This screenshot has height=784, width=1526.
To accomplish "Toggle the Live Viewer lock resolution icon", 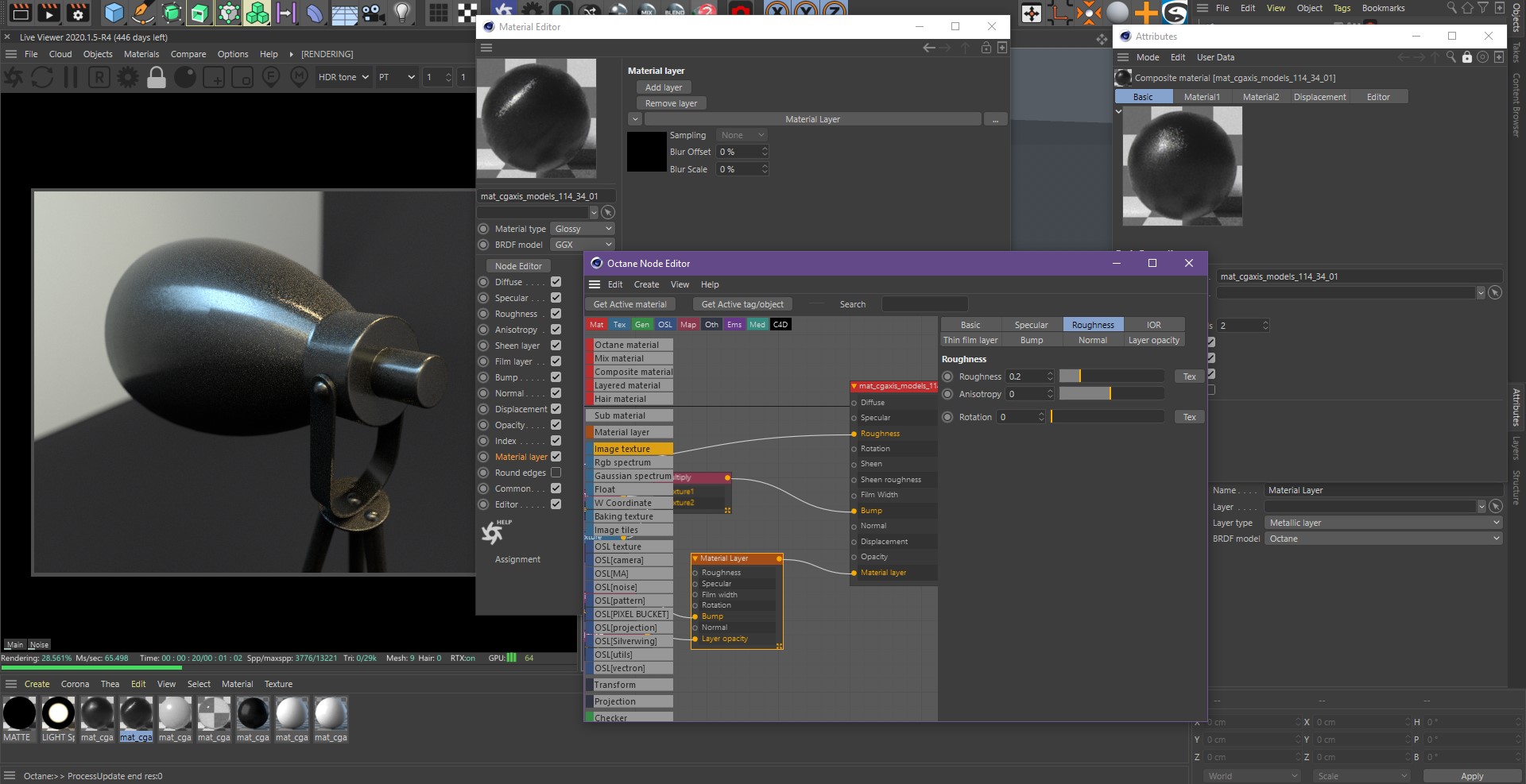I will tap(157, 77).
